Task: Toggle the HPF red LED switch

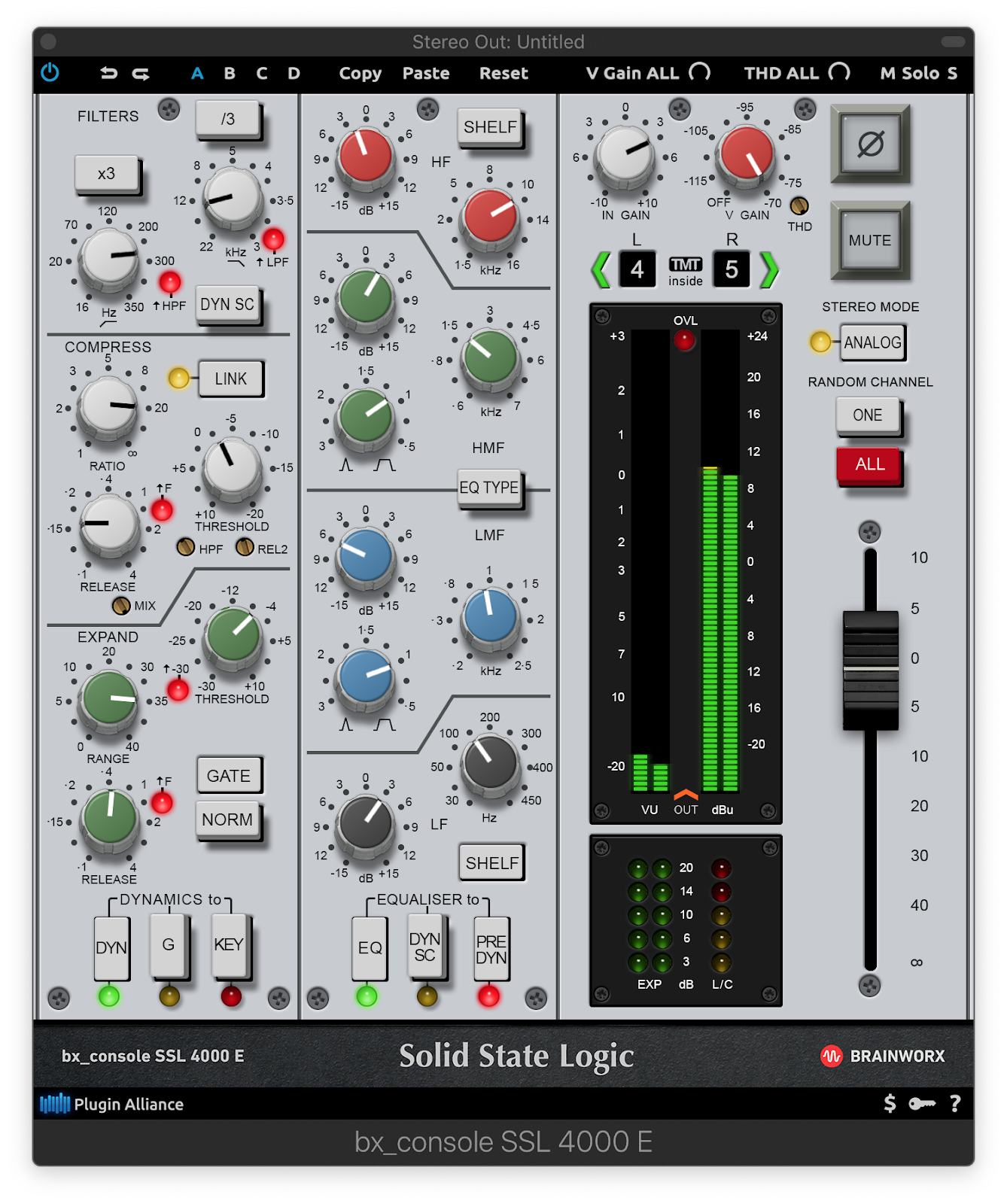Action: [x=170, y=282]
